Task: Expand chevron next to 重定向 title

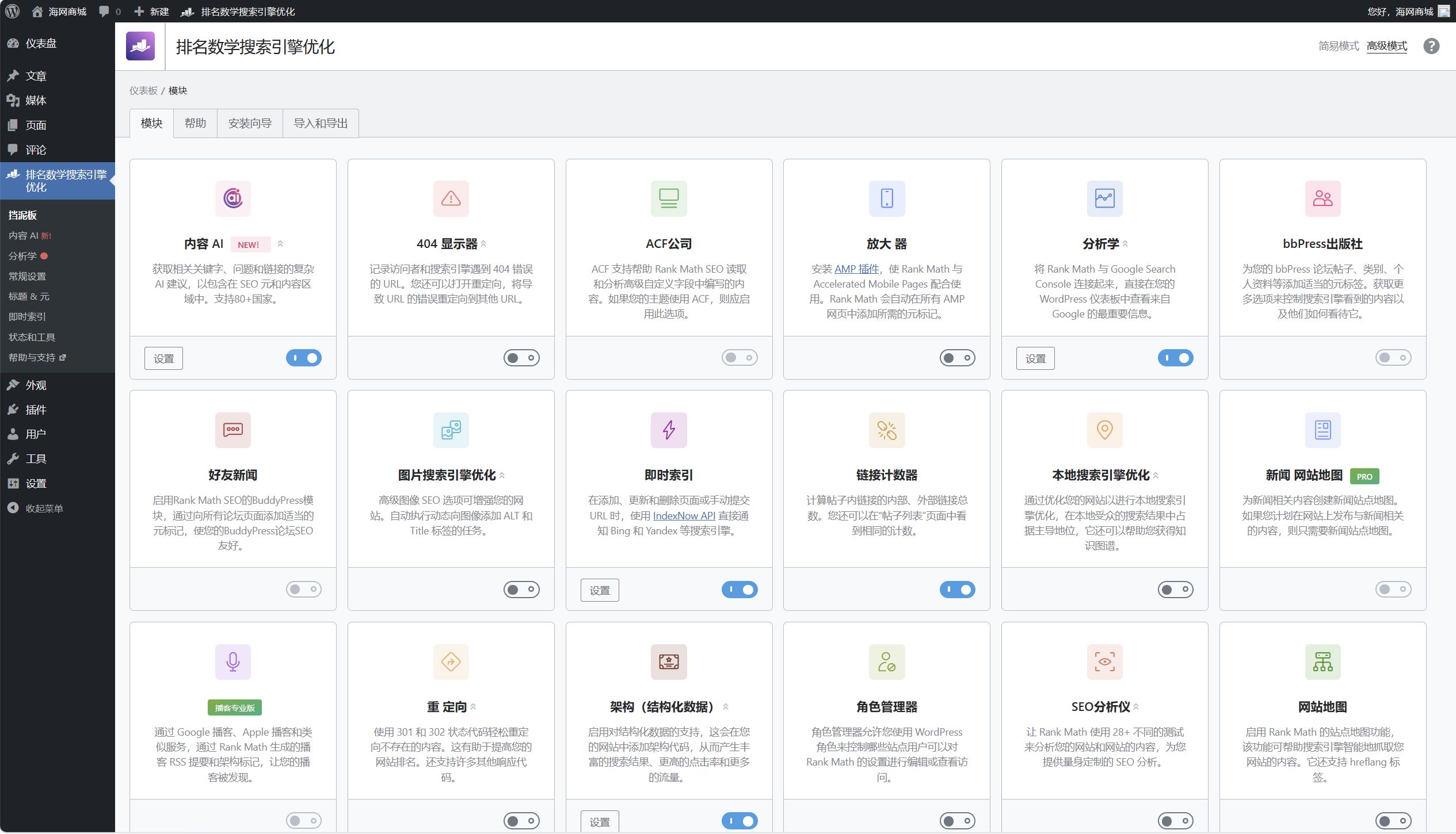Action: [473, 707]
